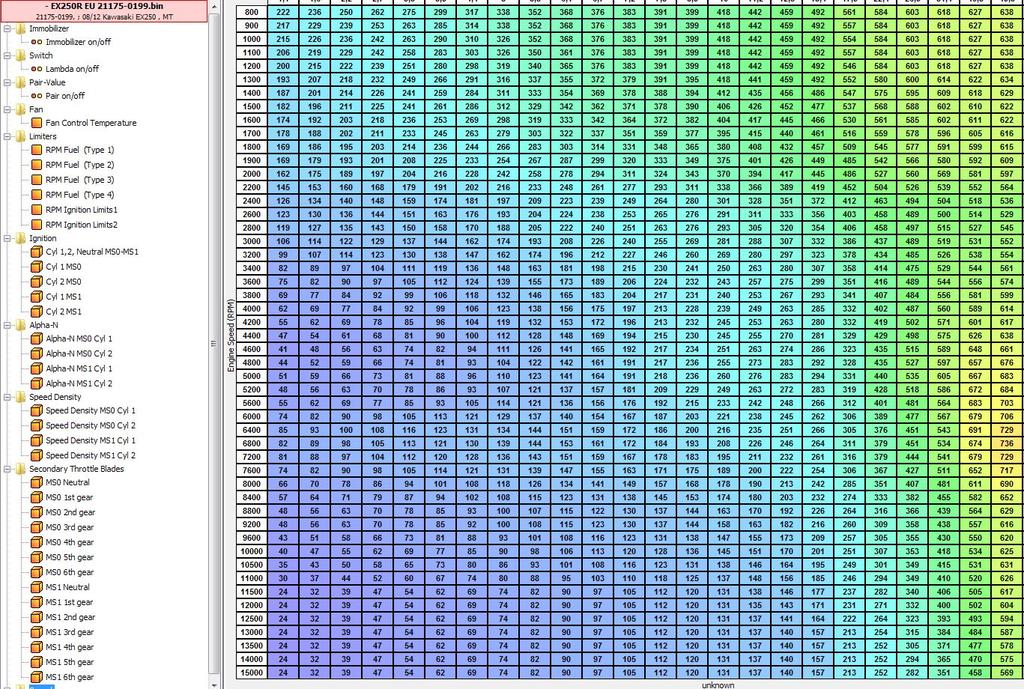Open Speed Density MS0 Cyl 1 cube icon

pyautogui.click(x=37, y=410)
